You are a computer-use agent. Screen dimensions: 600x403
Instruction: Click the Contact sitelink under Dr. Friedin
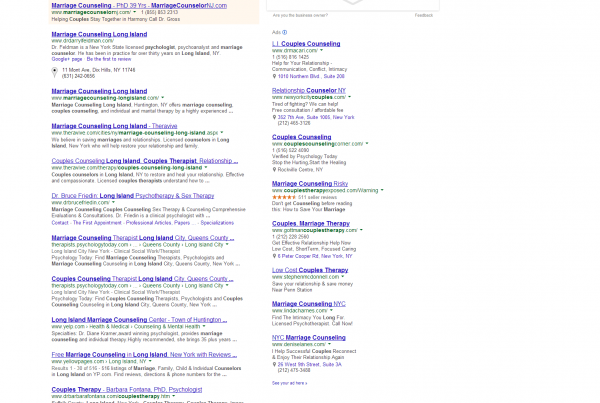click(60, 223)
